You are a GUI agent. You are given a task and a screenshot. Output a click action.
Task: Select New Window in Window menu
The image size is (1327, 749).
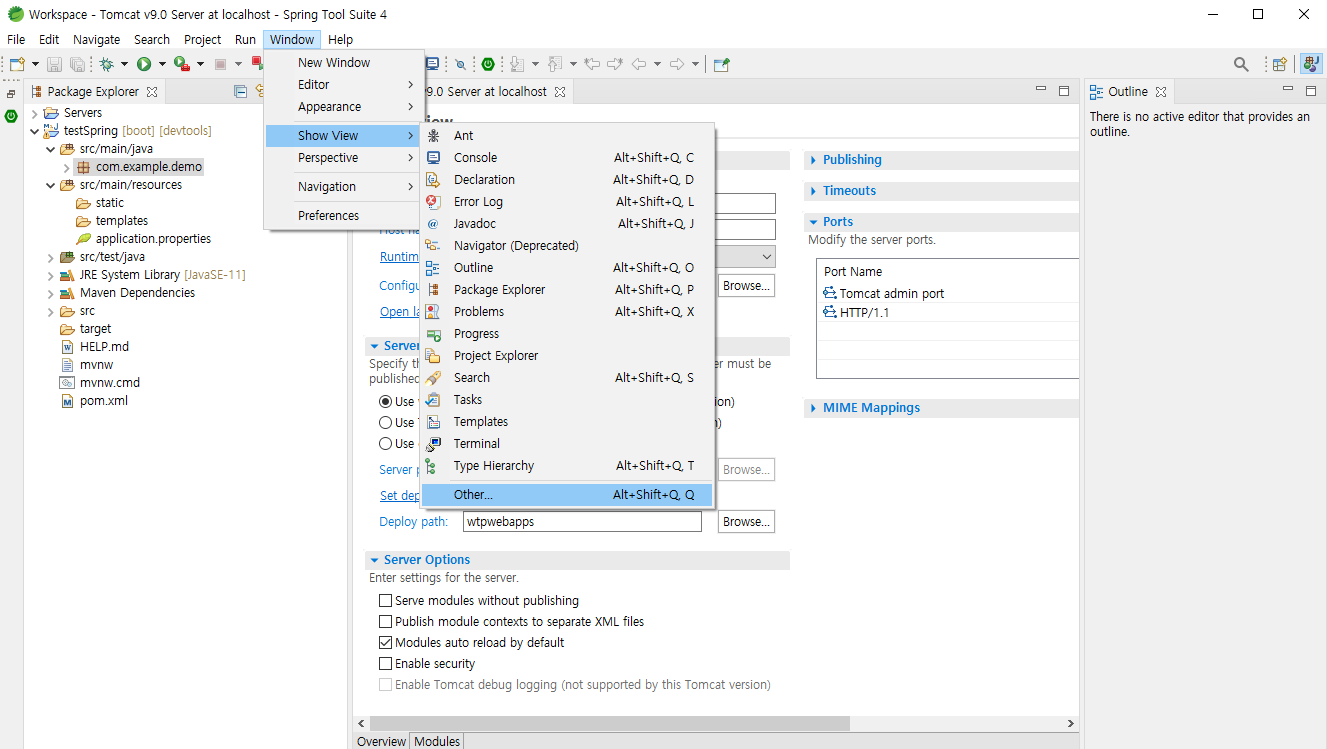click(344, 62)
